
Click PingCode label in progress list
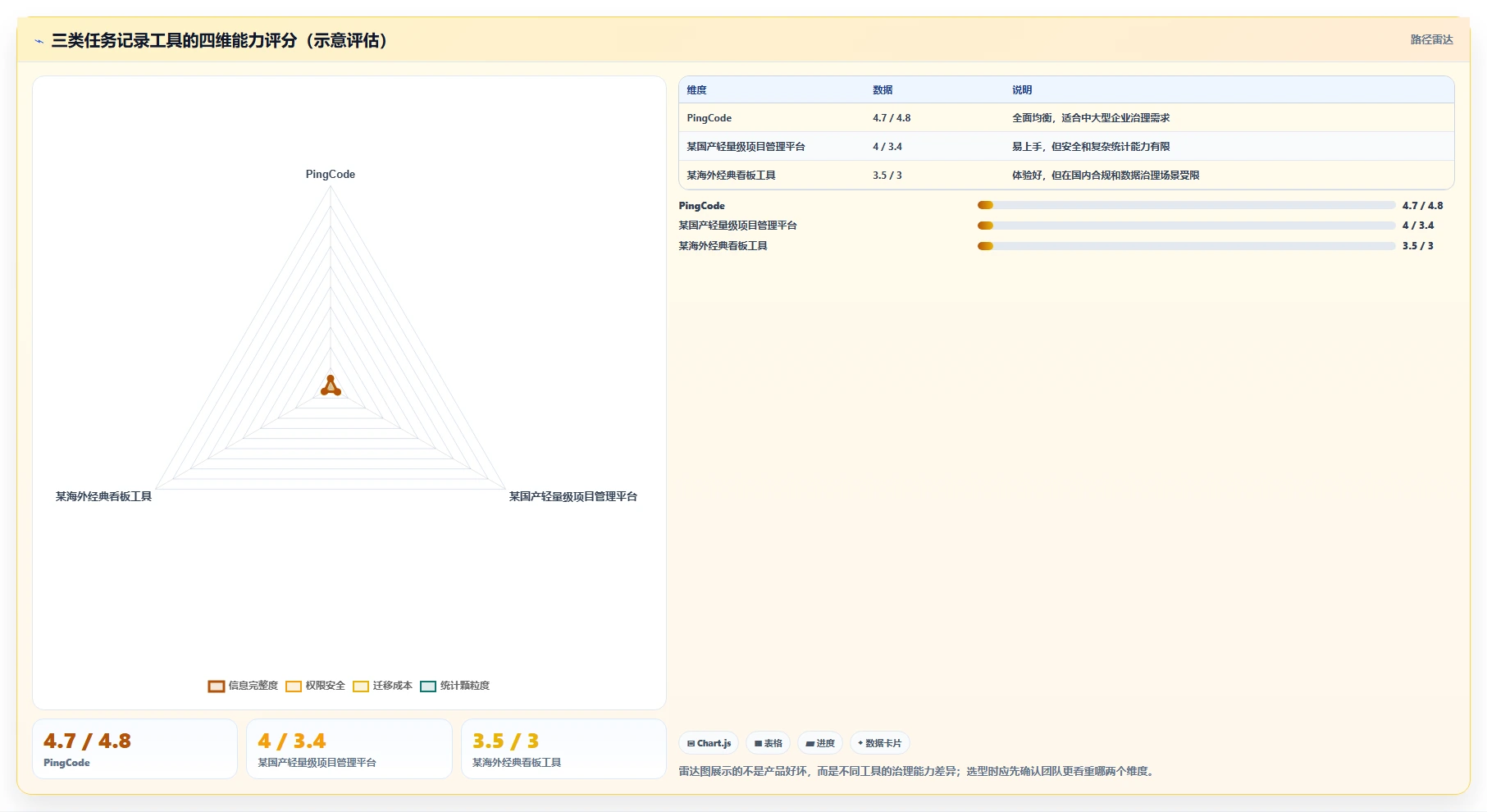[x=701, y=206]
